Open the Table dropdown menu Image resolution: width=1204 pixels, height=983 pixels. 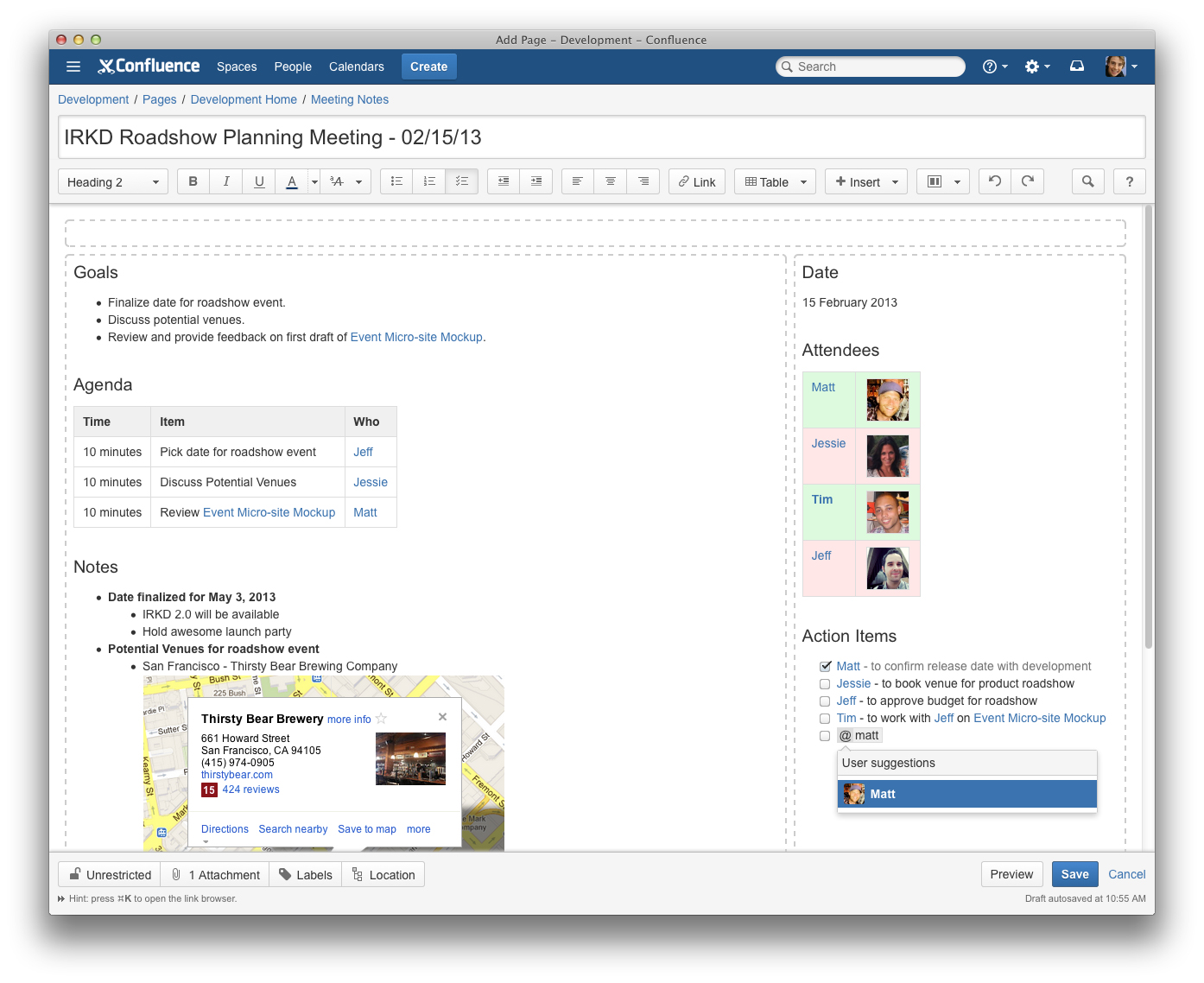[x=776, y=181]
